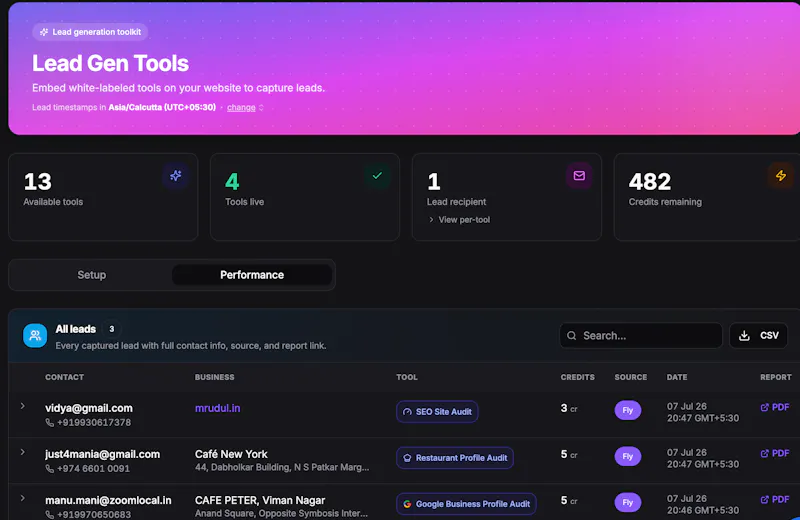Image resolution: width=800 pixels, height=520 pixels.
Task: Click the All leads people icon
Action: click(x=35, y=335)
